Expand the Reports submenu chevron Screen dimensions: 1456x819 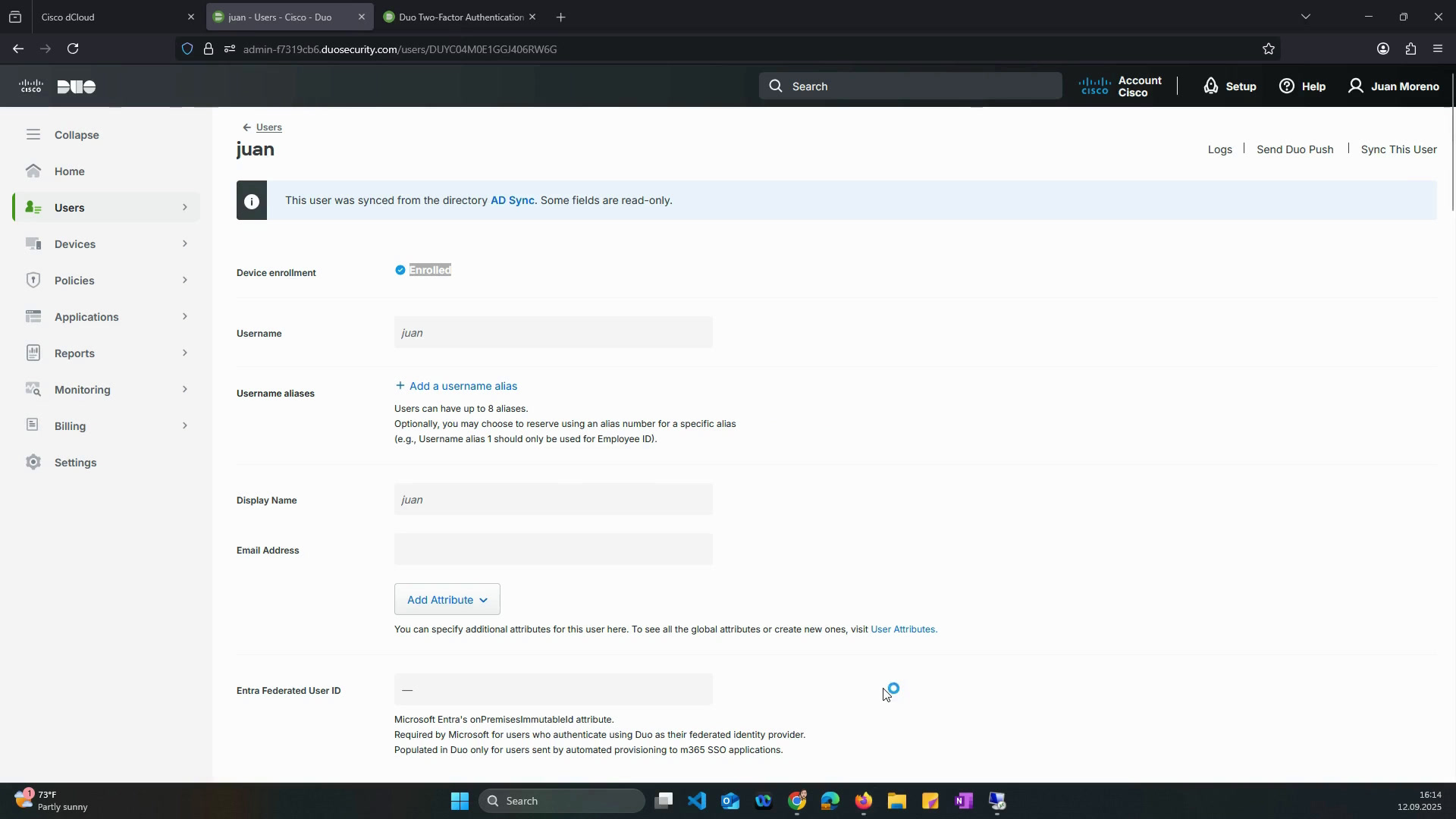(x=184, y=353)
